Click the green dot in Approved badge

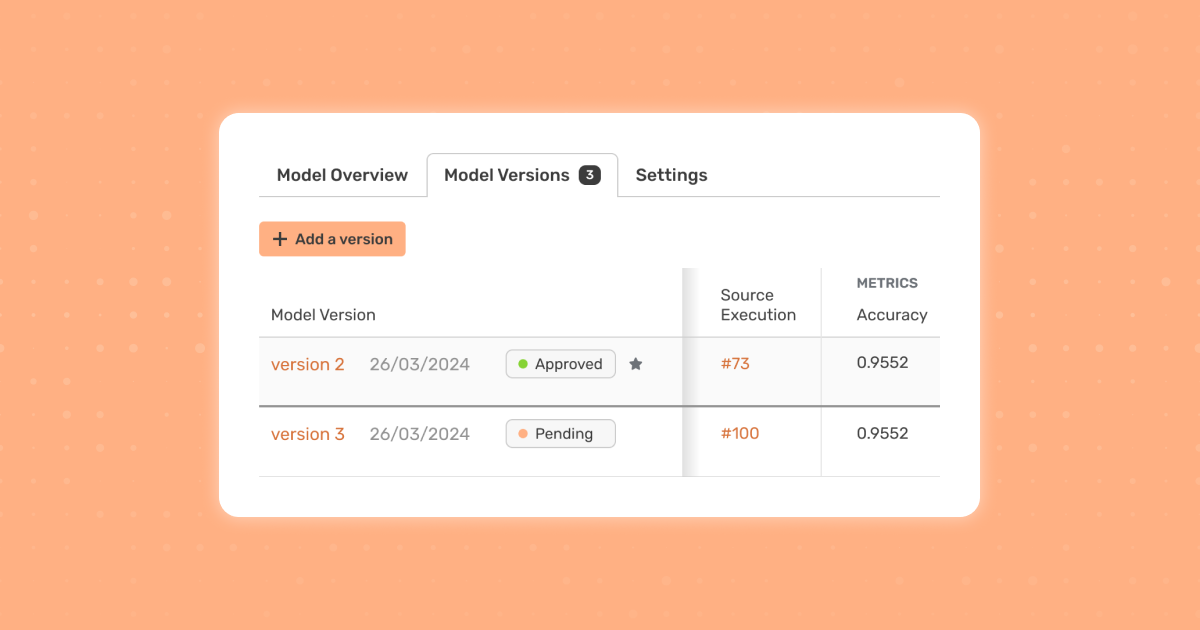(x=523, y=364)
